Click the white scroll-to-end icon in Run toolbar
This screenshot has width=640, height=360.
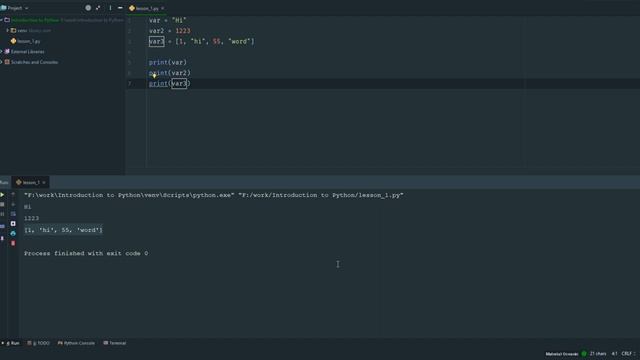[13, 224]
